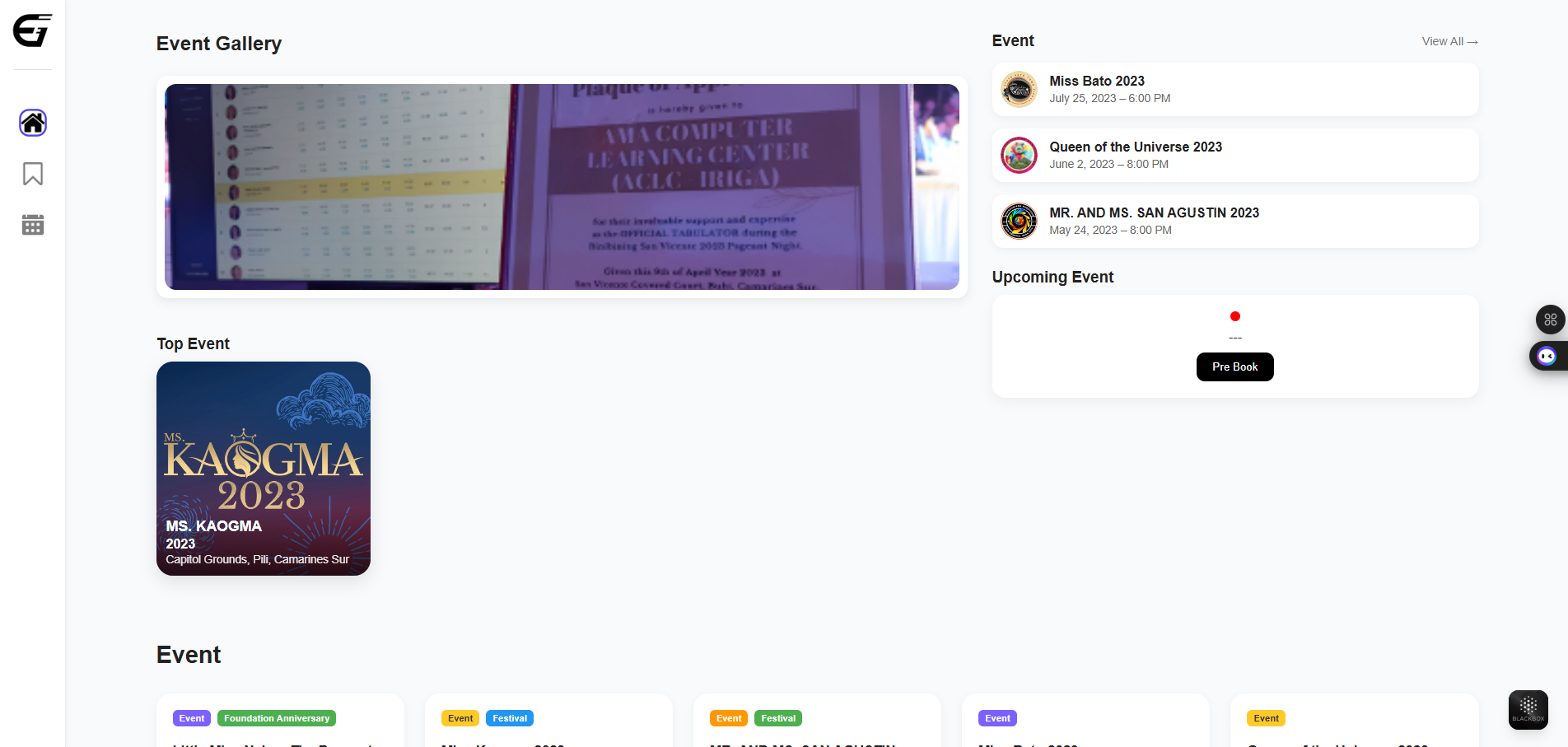Open the purple chatbot floating icon
The width and height of the screenshot is (1568, 747).
tap(1547, 356)
